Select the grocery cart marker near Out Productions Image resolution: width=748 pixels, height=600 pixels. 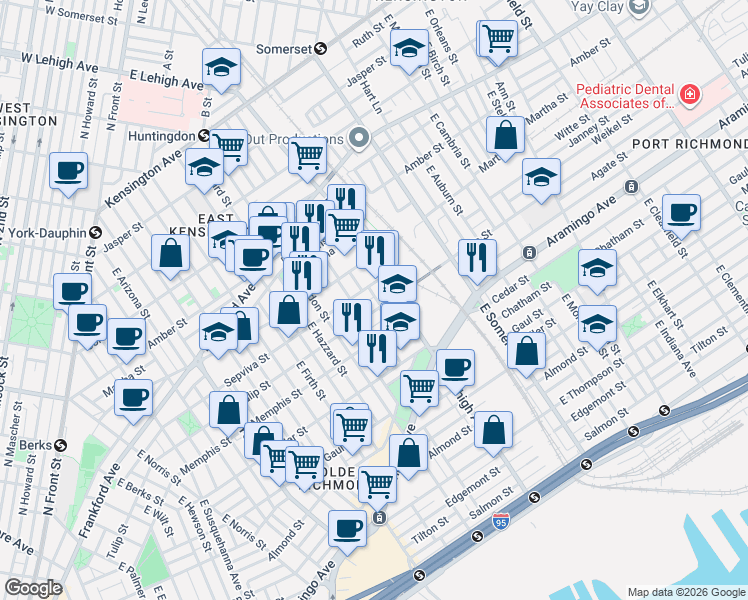[308, 157]
